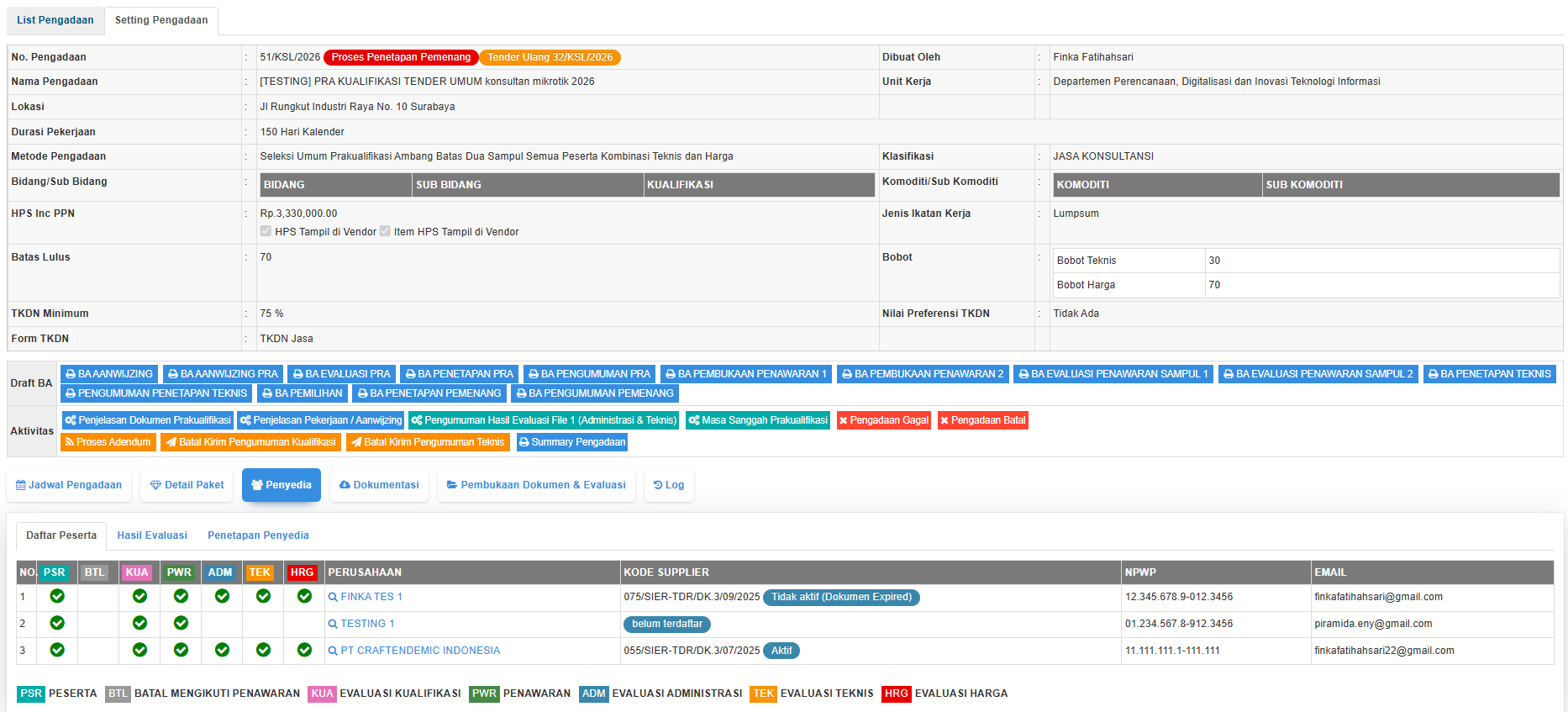The height and width of the screenshot is (712, 1568).
Task: Toggle Item HPS Tampil di Vendor checkbox
Action: click(x=385, y=231)
